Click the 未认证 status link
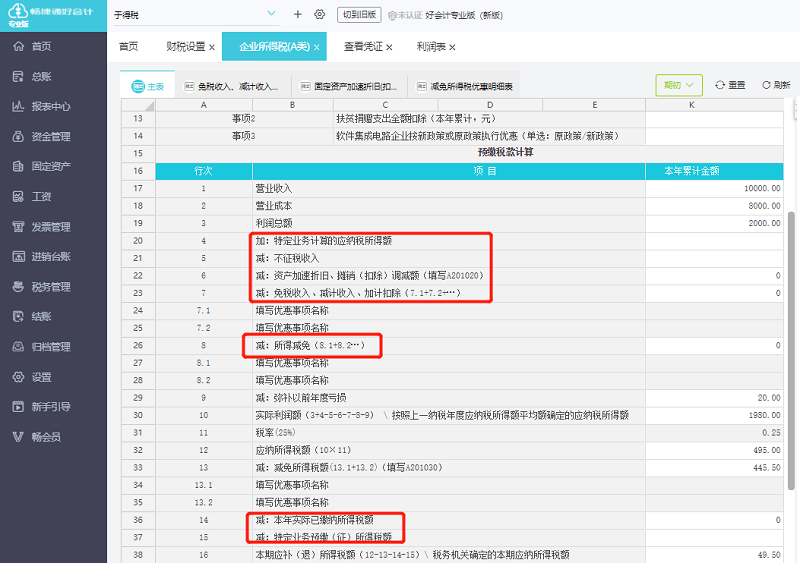Image resolution: width=800 pixels, height=563 pixels. coord(405,15)
